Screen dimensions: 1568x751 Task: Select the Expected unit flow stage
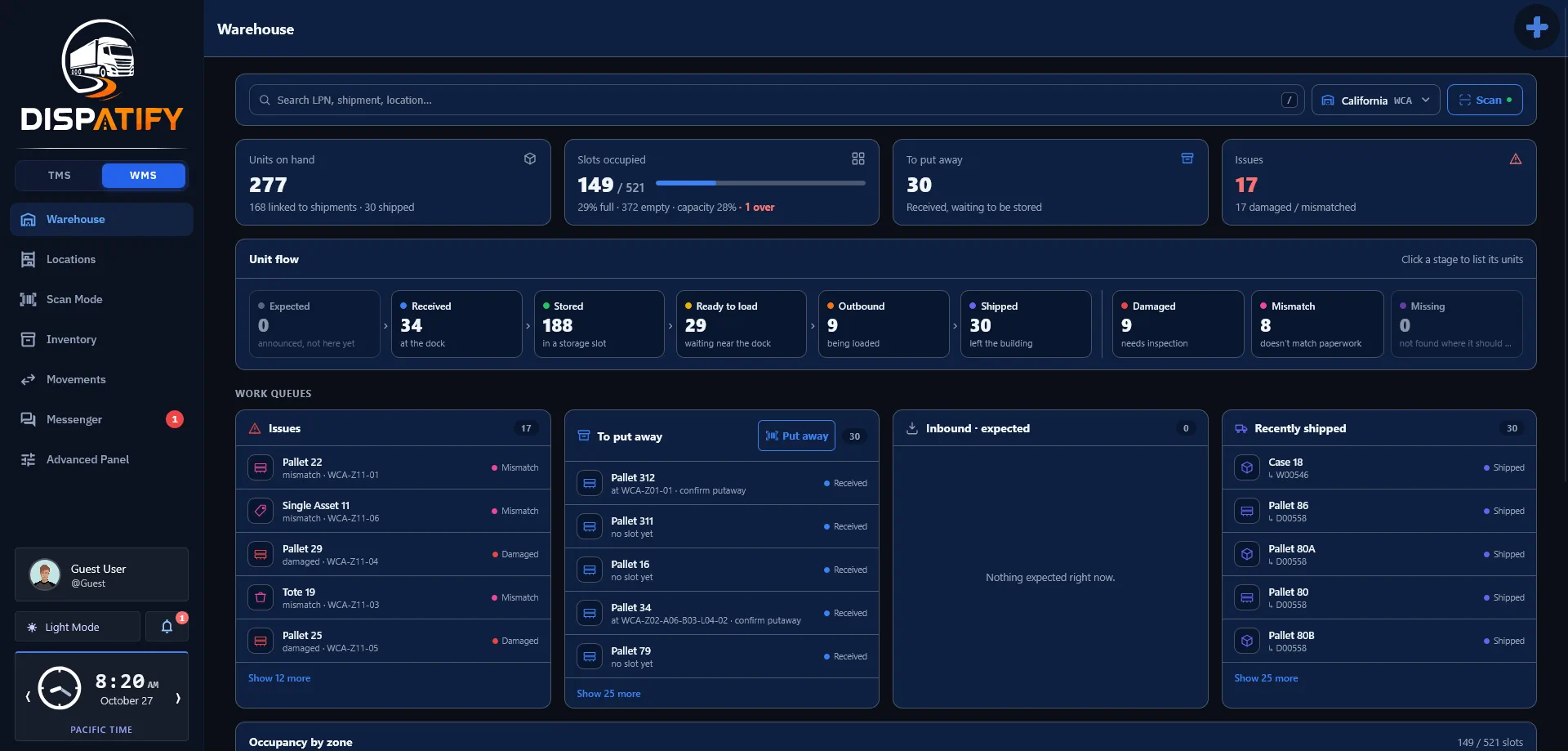click(314, 324)
